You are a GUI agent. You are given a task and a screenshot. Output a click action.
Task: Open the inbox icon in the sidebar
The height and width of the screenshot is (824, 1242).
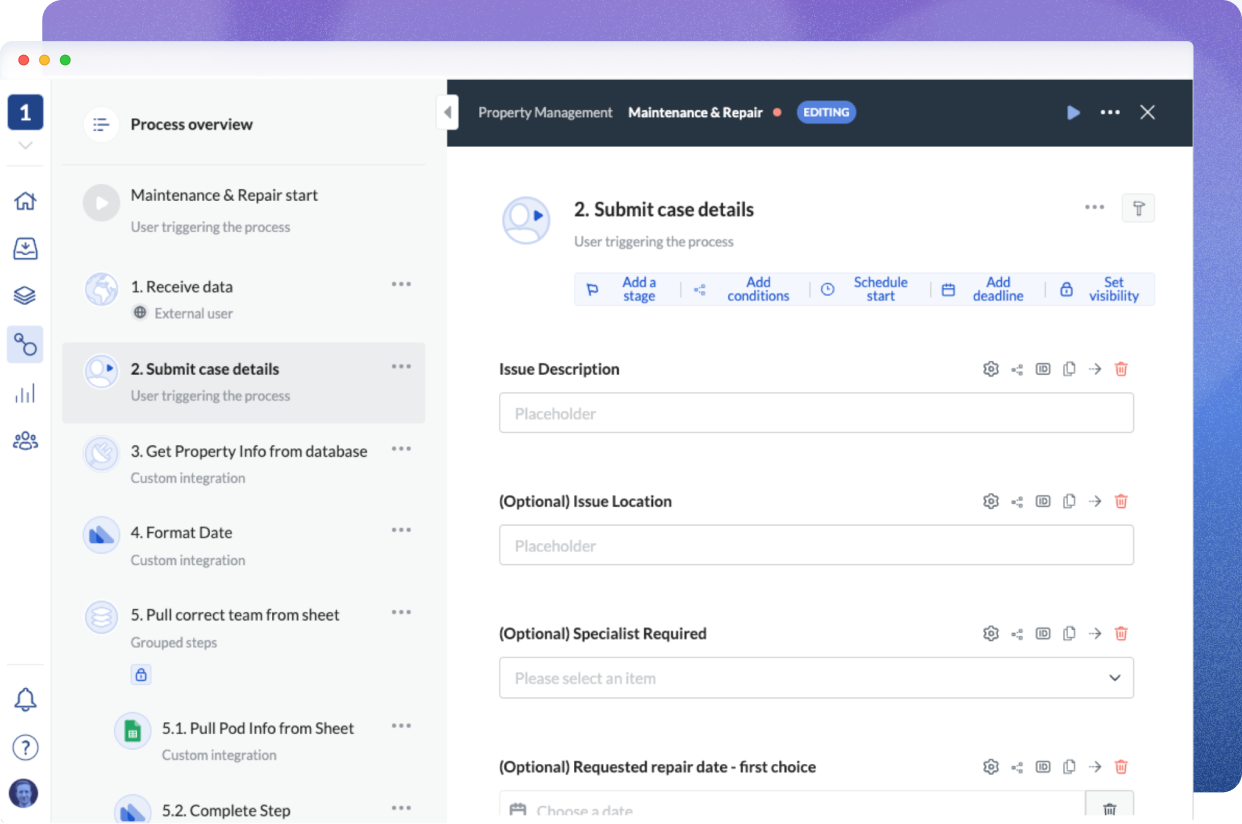coord(25,247)
